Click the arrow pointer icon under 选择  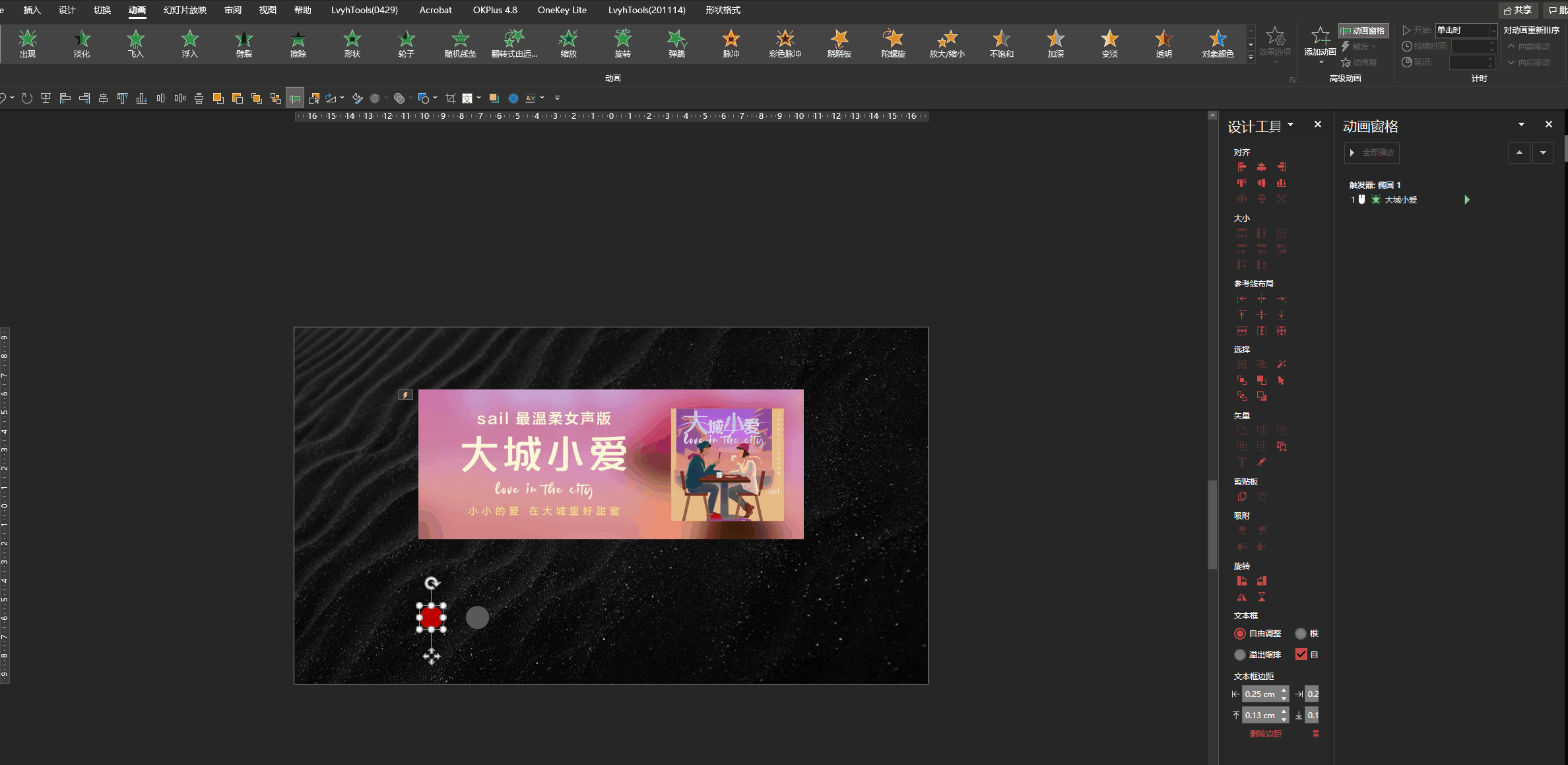(x=1282, y=380)
